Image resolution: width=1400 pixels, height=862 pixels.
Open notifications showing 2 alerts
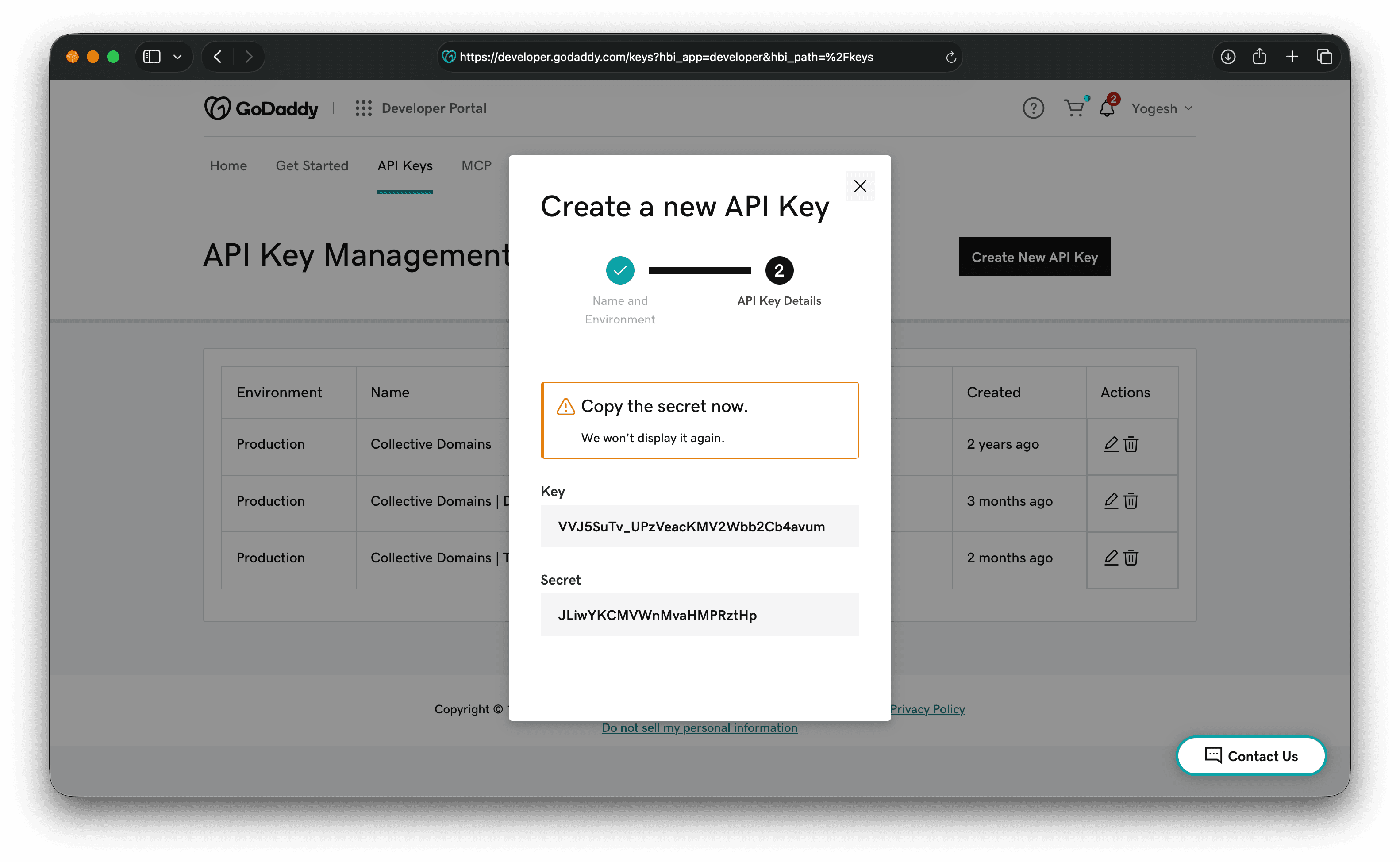click(x=1107, y=108)
